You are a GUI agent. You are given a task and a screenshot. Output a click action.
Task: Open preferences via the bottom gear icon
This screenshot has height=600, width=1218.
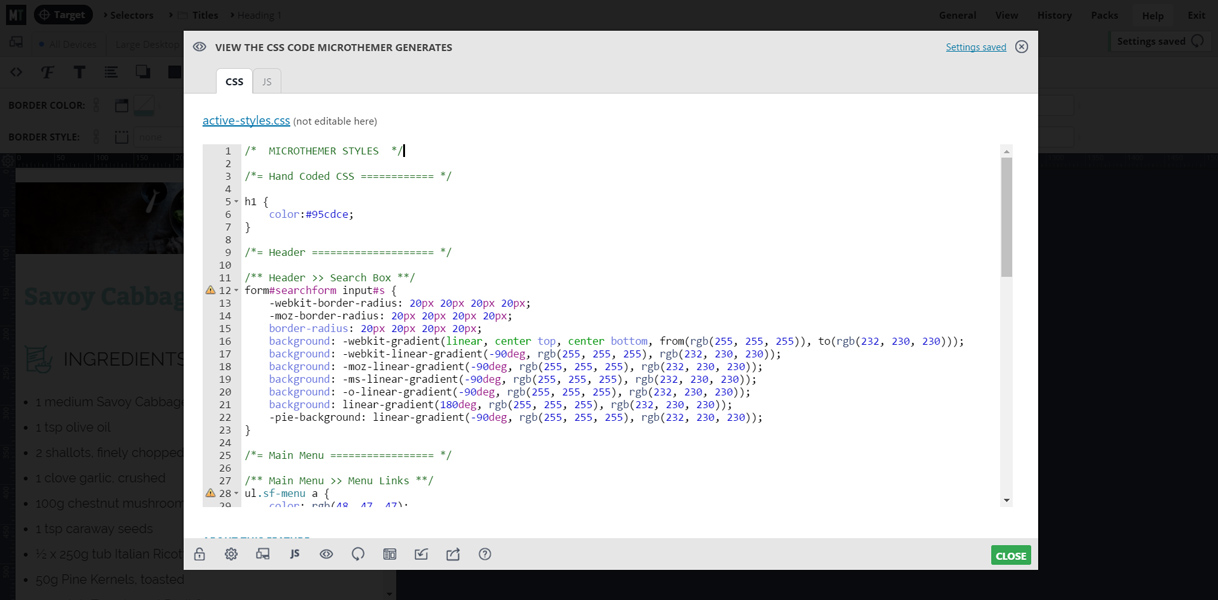click(231, 554)
